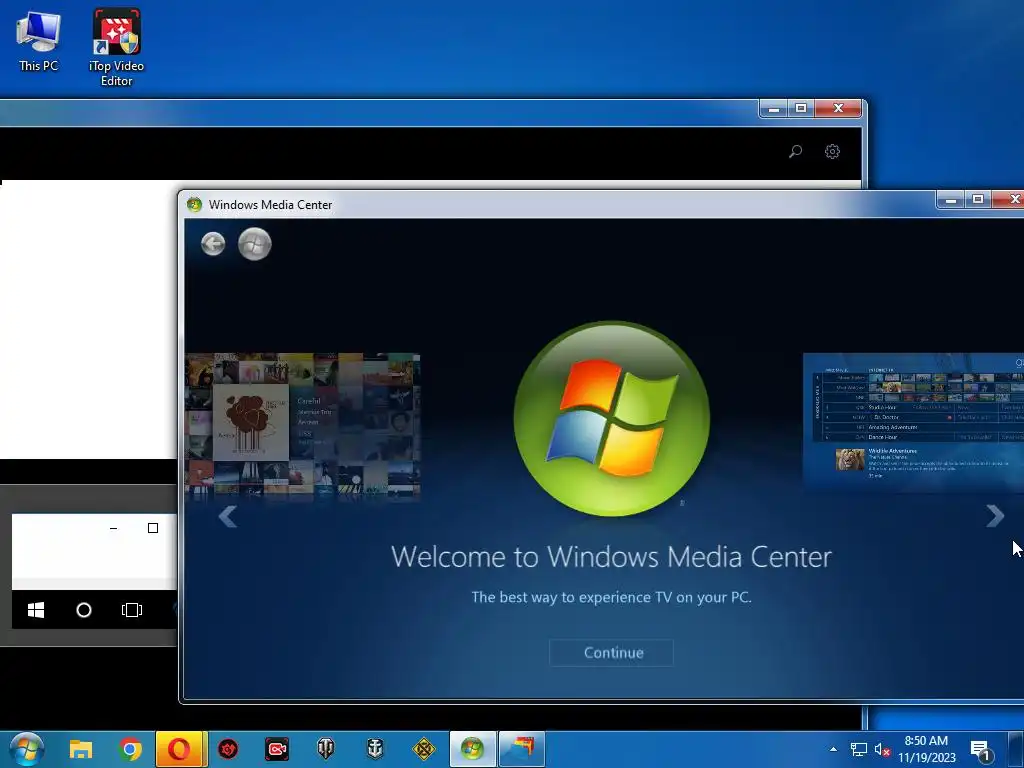Launch World of Warships anchor icon
Viewport: 1024px width, 768px height.
[x=374, y=748]
